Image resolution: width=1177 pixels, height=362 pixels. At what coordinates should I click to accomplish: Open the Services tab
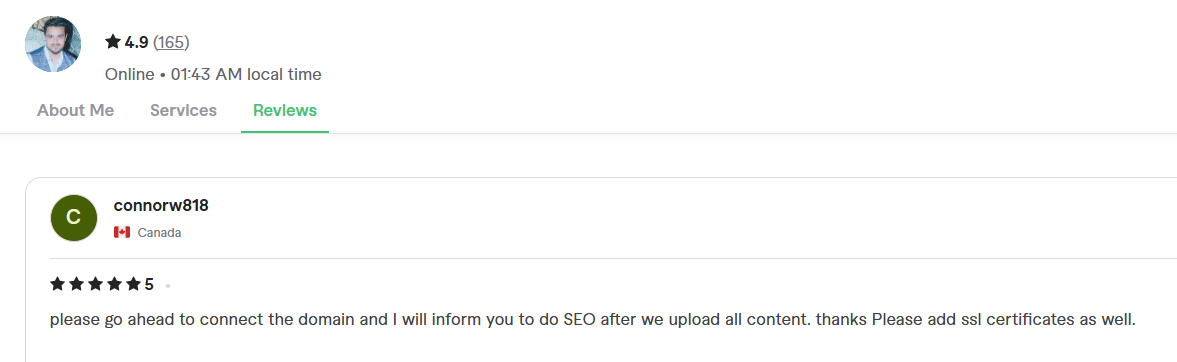click(x=183, y=110)
